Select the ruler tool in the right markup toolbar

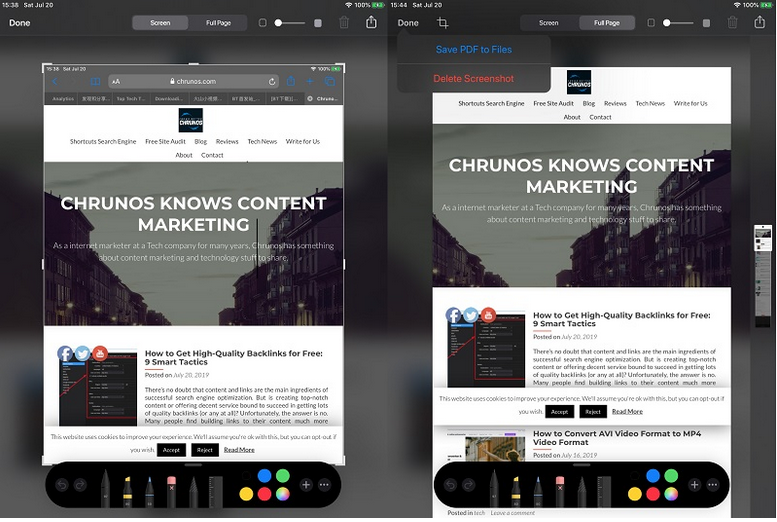coord(604,491)
